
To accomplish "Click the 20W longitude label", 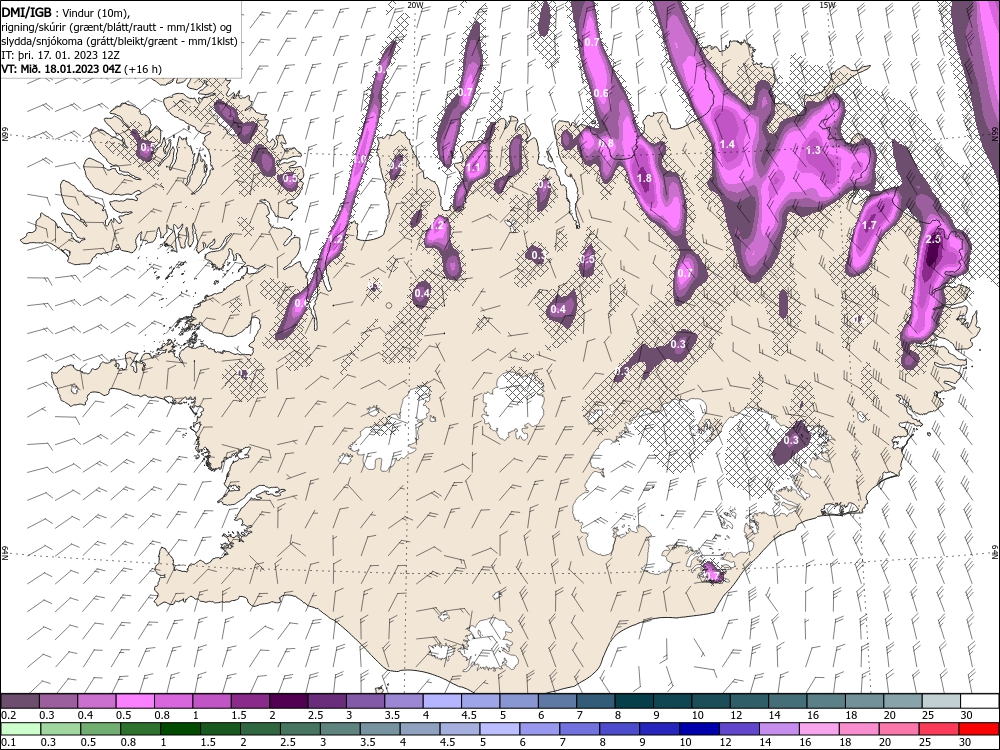I will [x=415, y=4].
